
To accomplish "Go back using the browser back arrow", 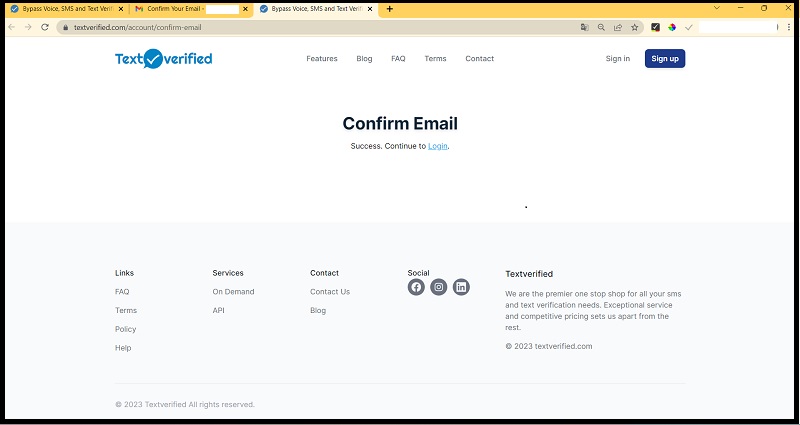I will 12,27.
